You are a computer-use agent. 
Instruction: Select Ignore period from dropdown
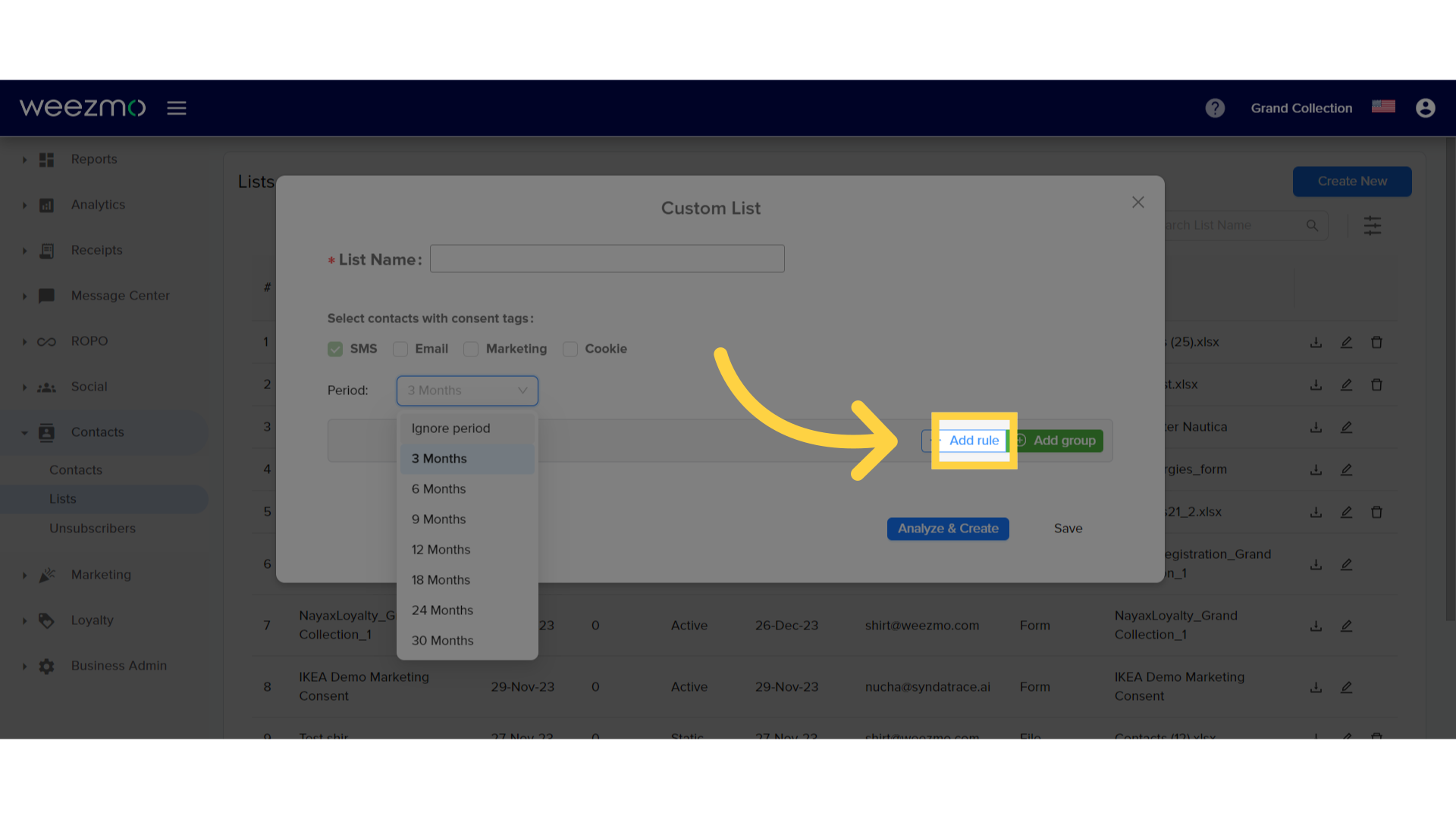tap(450, 427)
